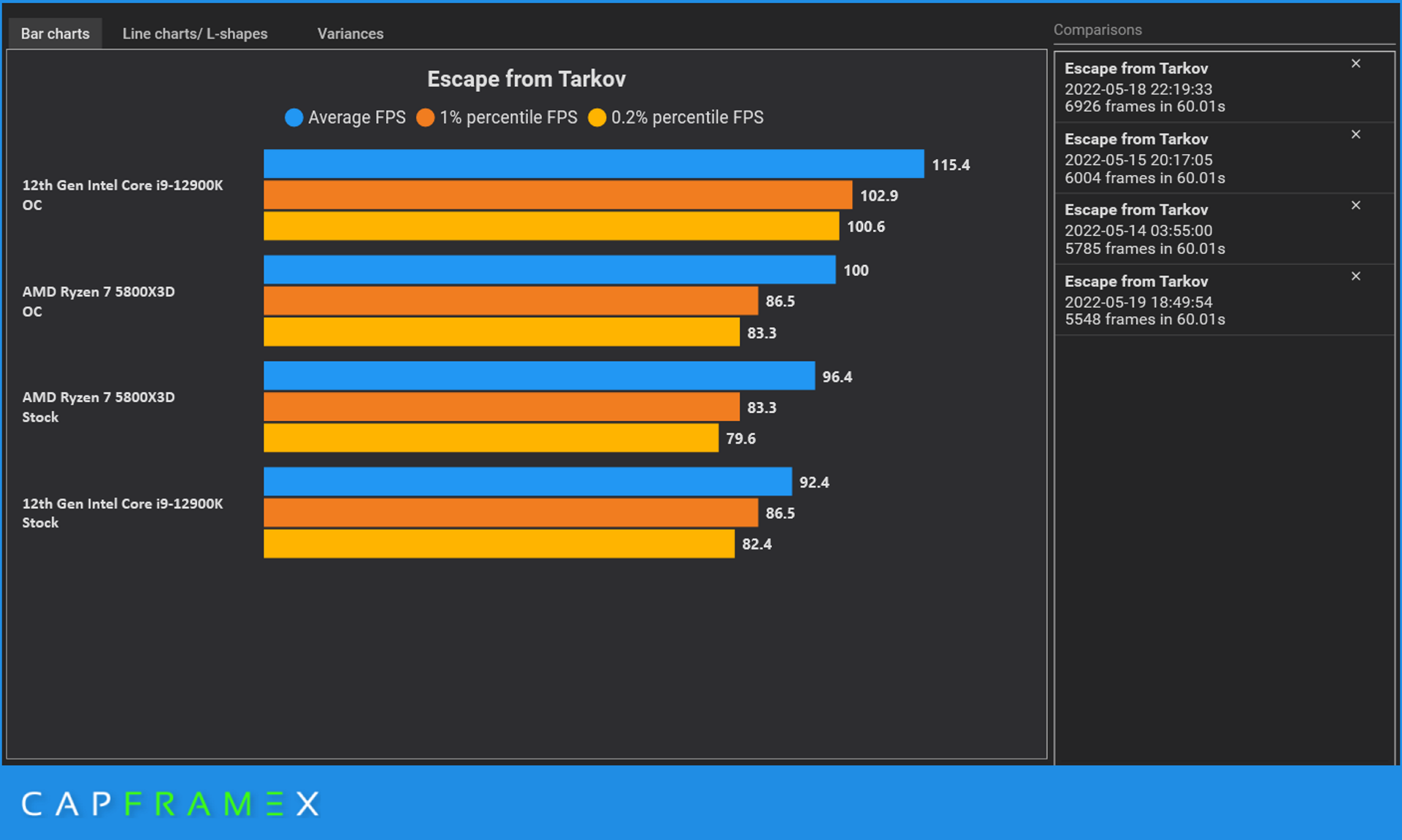Remove the 2022-05-14 03:55:00 comparison entry

[x=1355, y=206]
